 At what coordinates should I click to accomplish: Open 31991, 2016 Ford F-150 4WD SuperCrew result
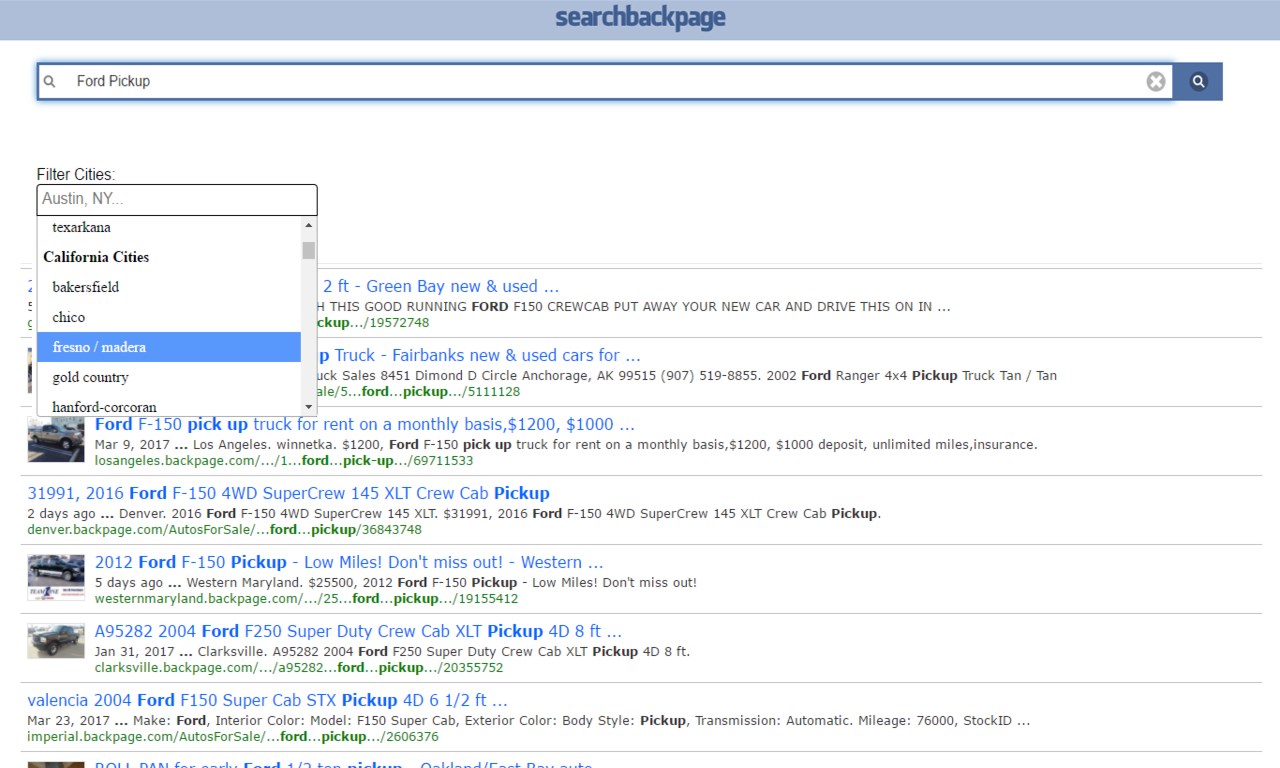[288, 493]
